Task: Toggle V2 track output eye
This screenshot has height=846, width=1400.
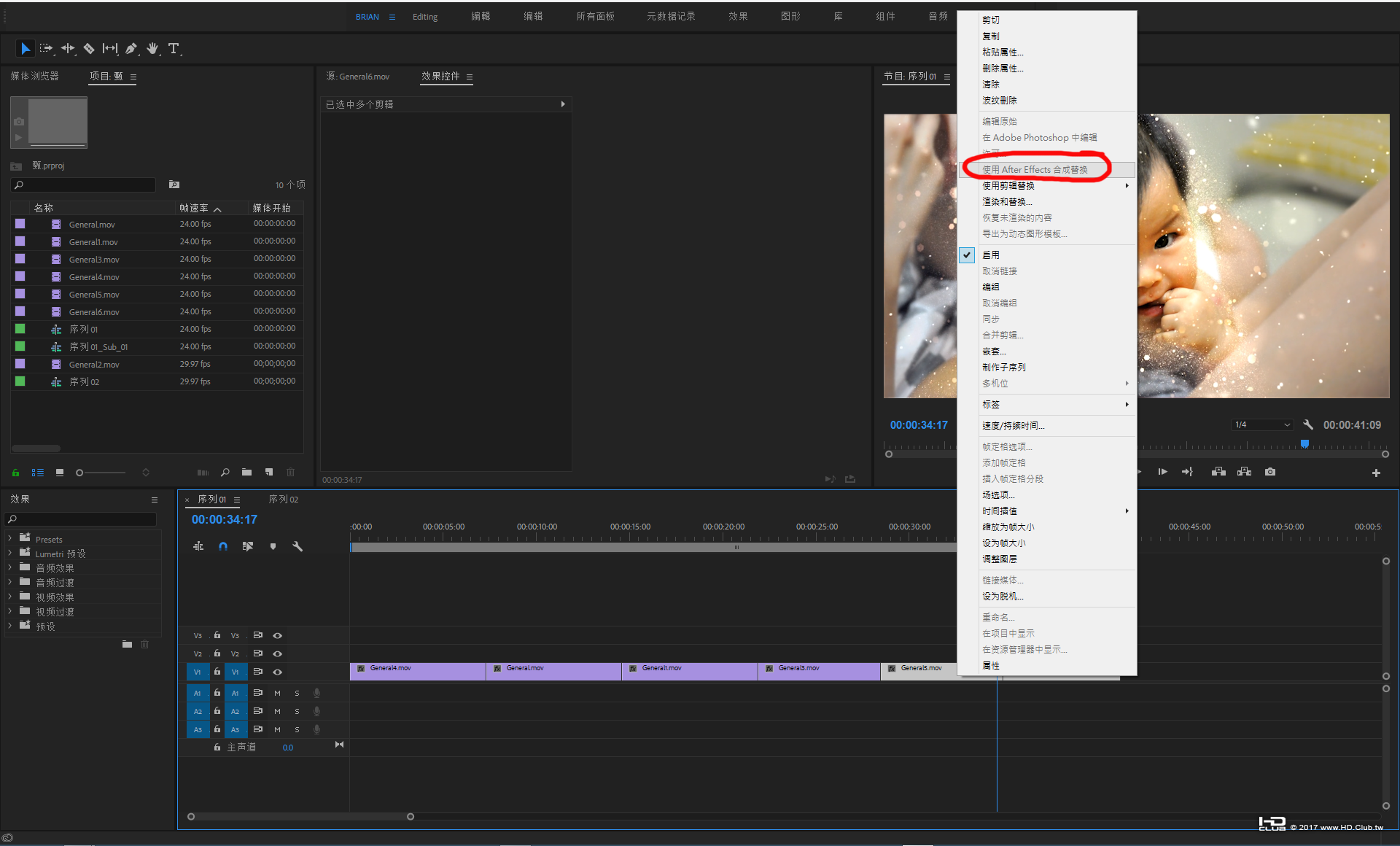Action: pos(277,653)
